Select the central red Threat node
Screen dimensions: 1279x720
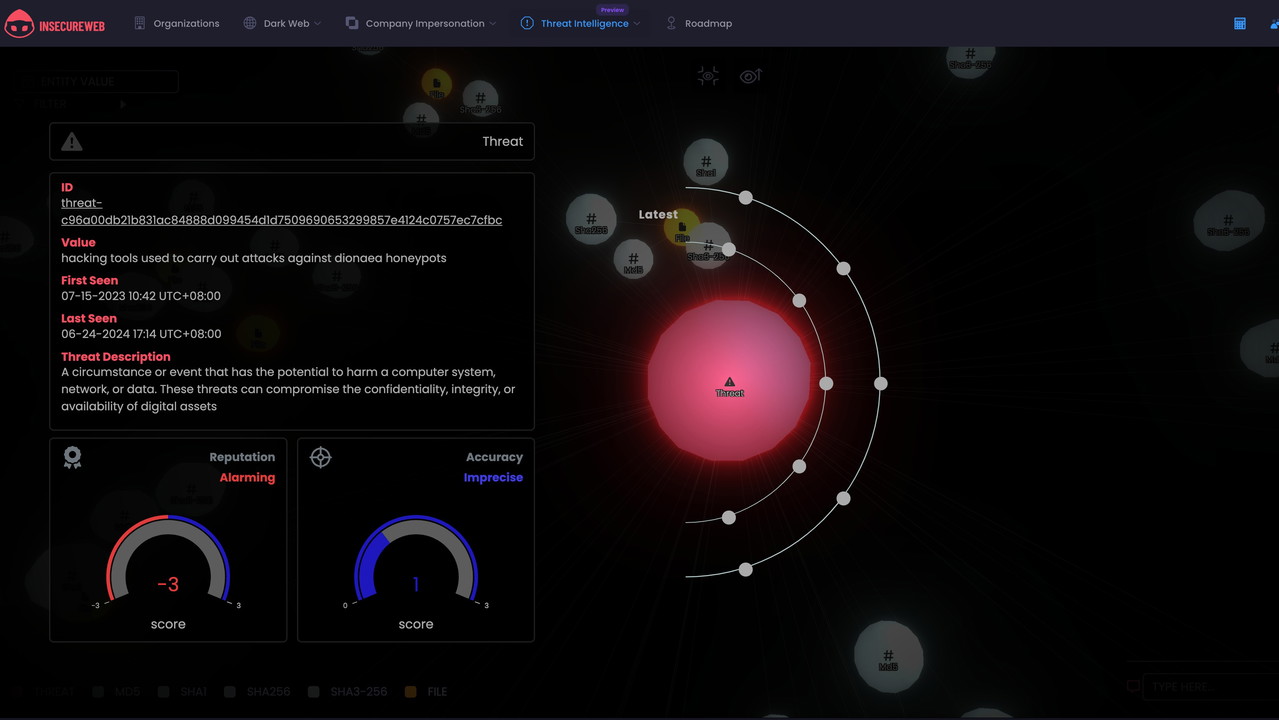click(729, 381)
